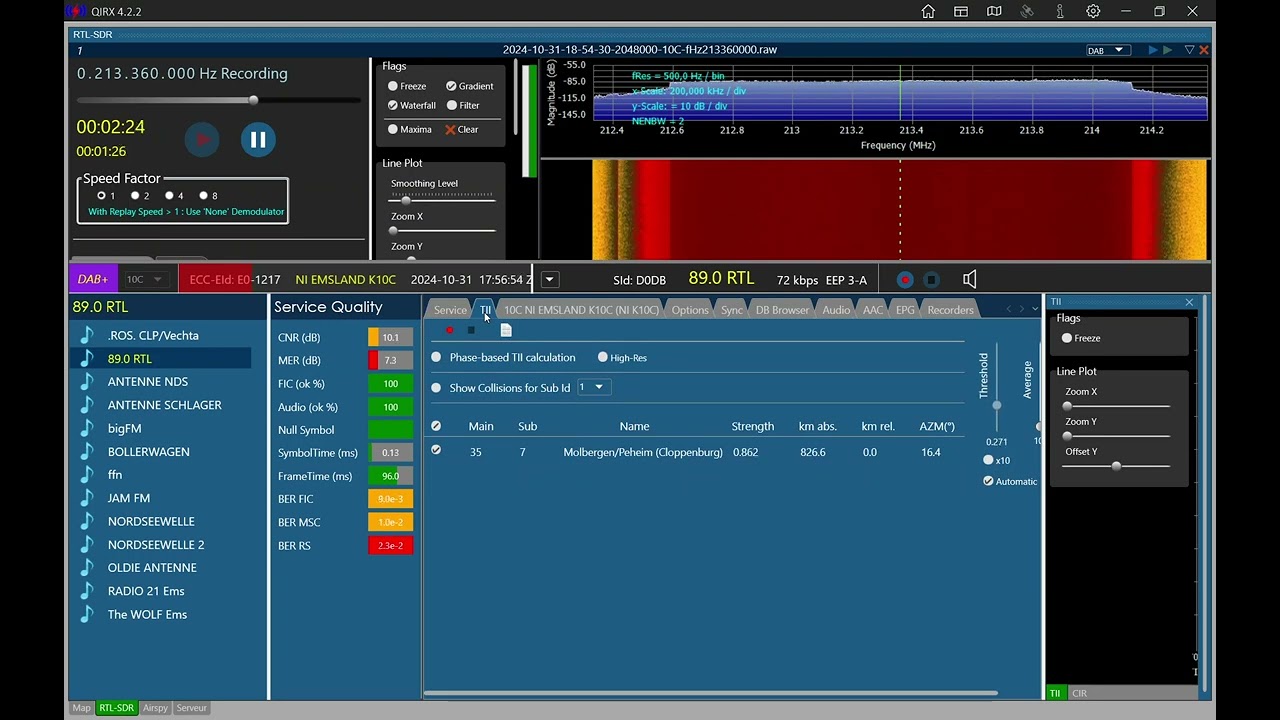Screen dimensions: 1280x720
Task: Click the stop square in the TII tab toolbar
Action: point(471,330)
